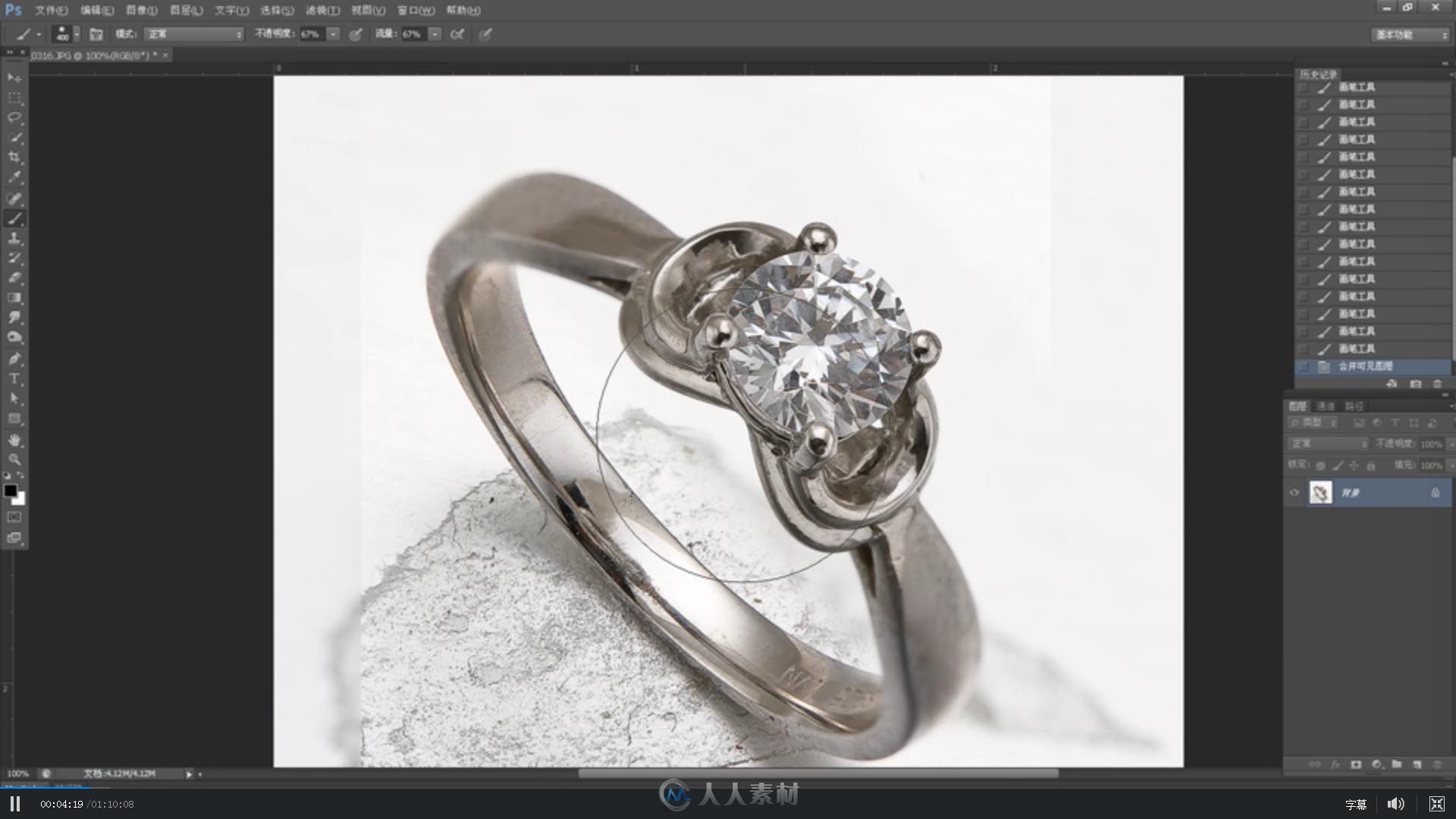
Task: Select the Hand tool
Action: (14, 440)
